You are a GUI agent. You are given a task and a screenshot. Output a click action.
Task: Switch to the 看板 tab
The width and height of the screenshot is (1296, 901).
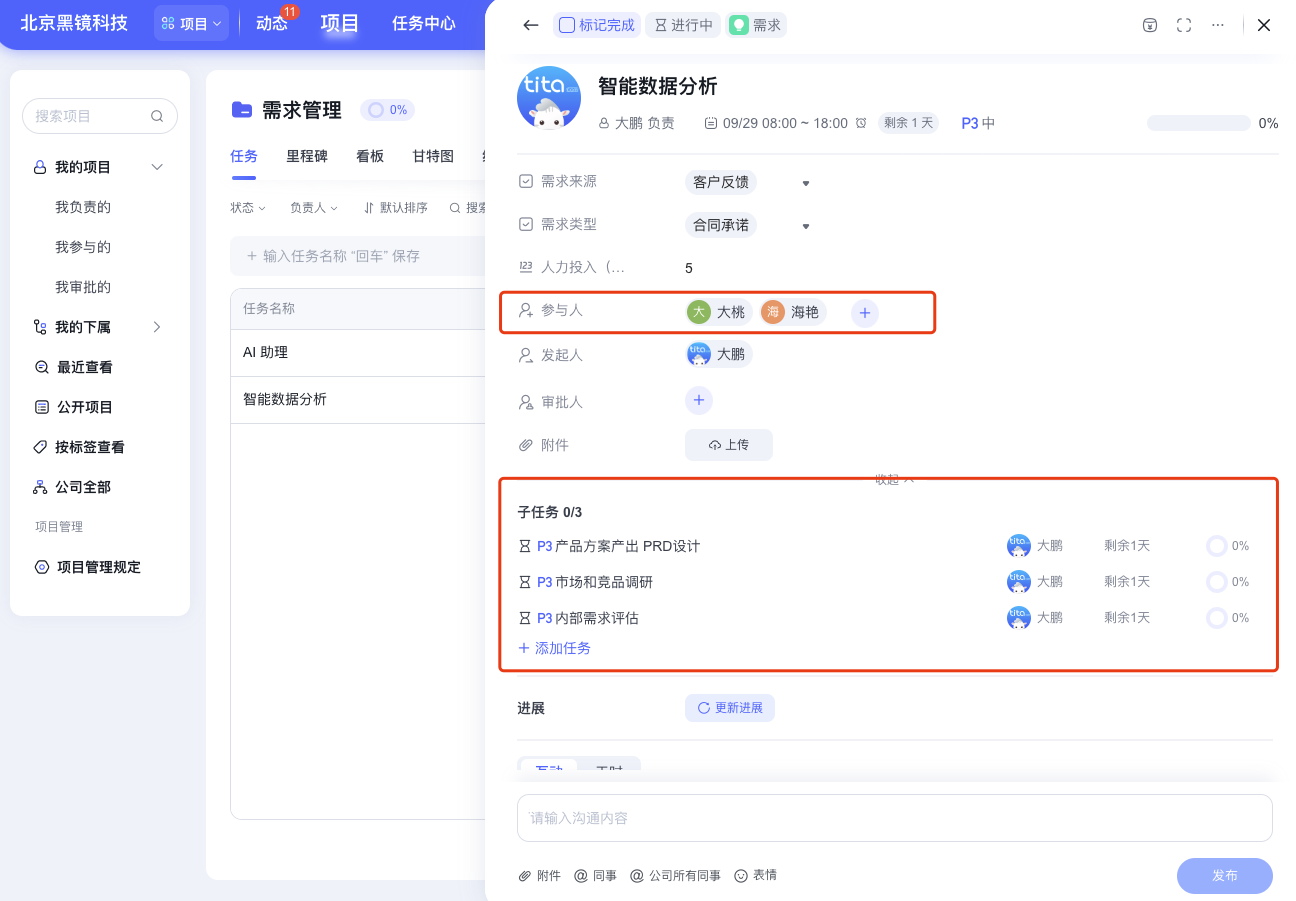370,156
